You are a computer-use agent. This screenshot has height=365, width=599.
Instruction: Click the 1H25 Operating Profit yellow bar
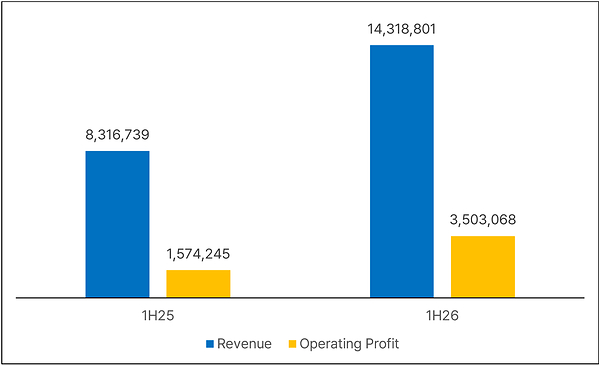coord(198,284)
